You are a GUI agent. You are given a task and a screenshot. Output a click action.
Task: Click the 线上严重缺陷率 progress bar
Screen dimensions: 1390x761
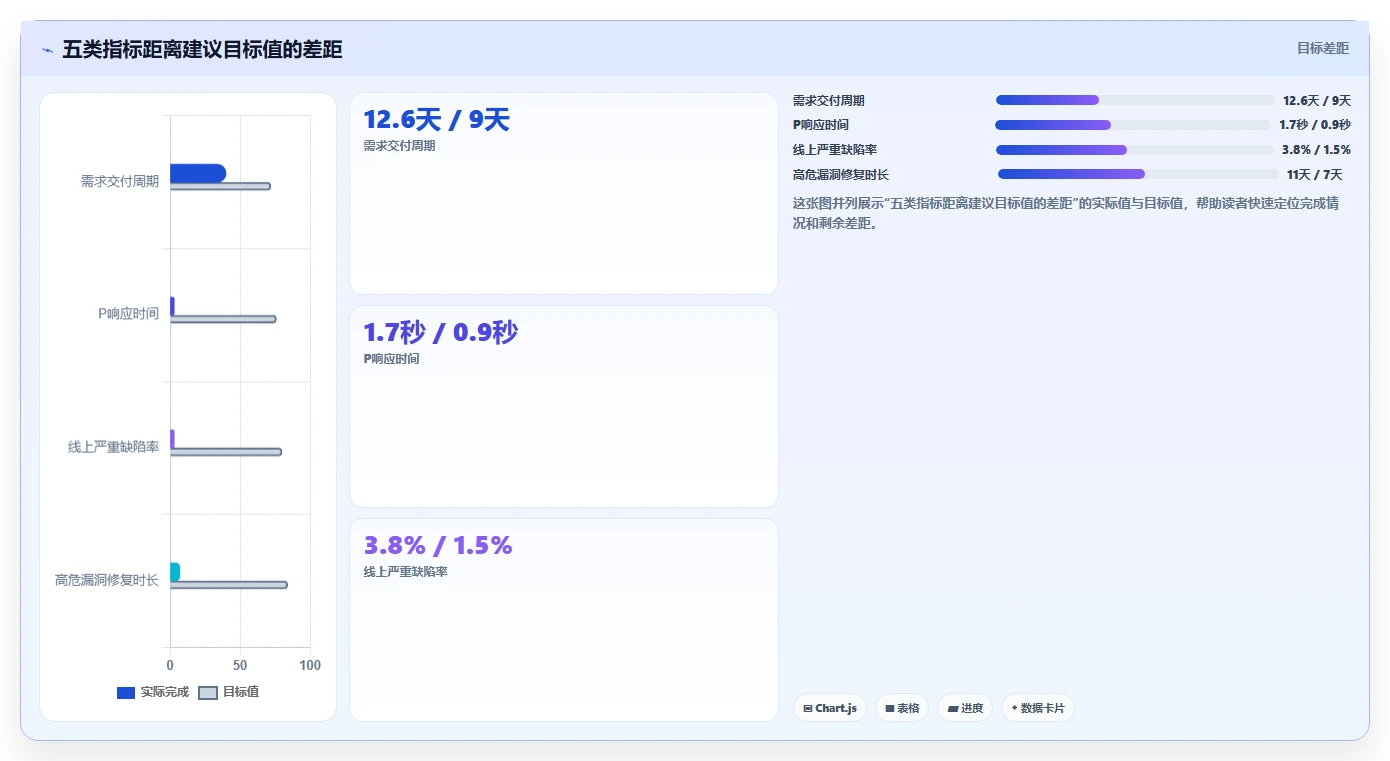[1135, 150]
